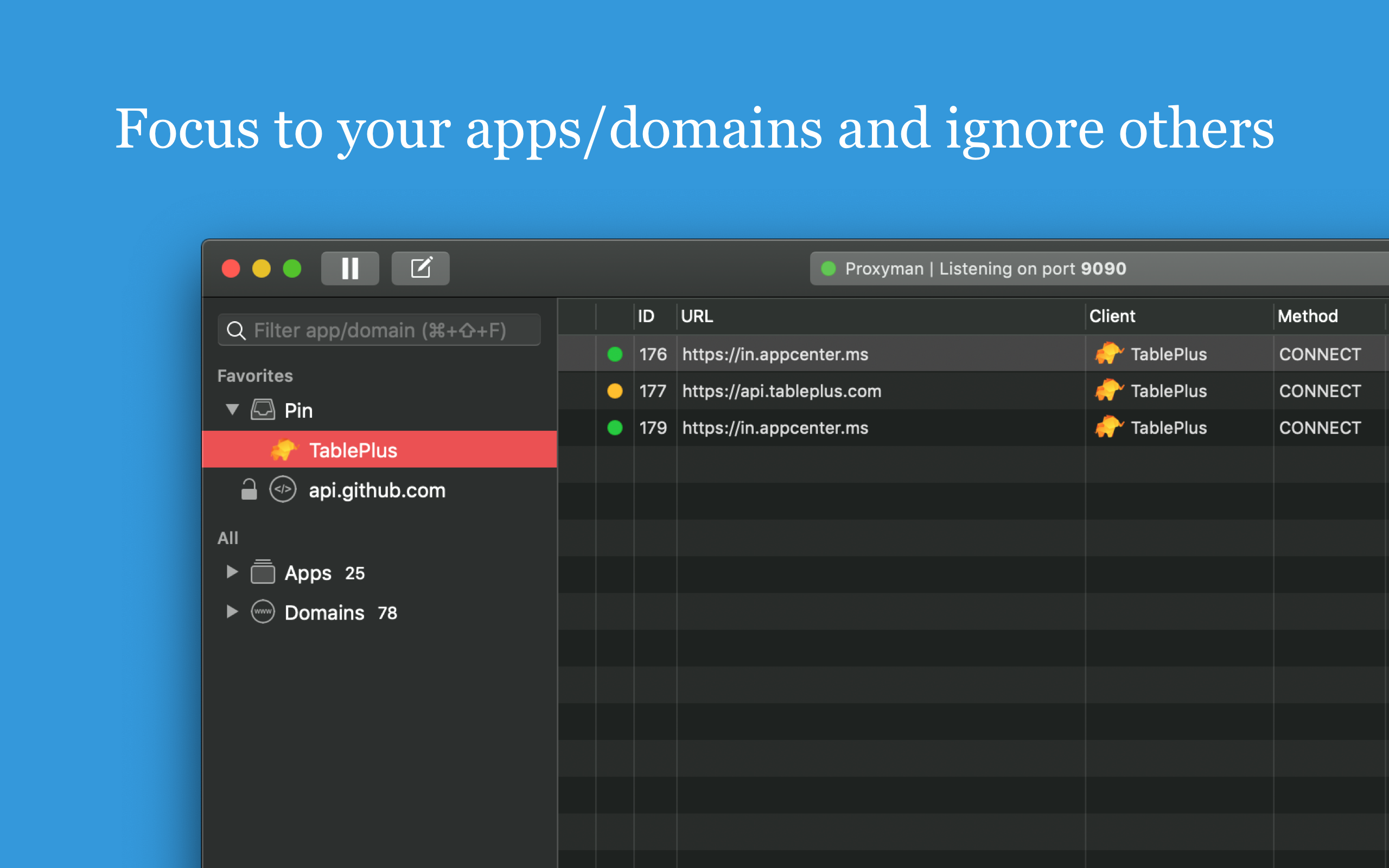
Task: Click the TablePlus client name in row 179
Action: (x=1169, y=427)
